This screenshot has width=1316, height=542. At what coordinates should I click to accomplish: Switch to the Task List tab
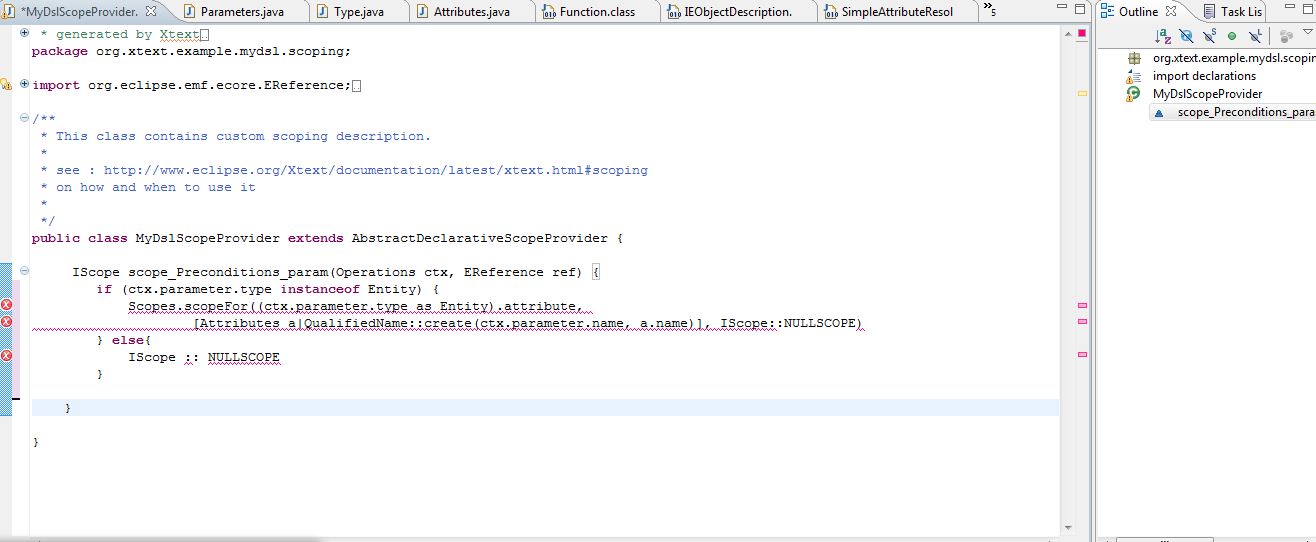pyautogui.click(x=1240, y=12)
